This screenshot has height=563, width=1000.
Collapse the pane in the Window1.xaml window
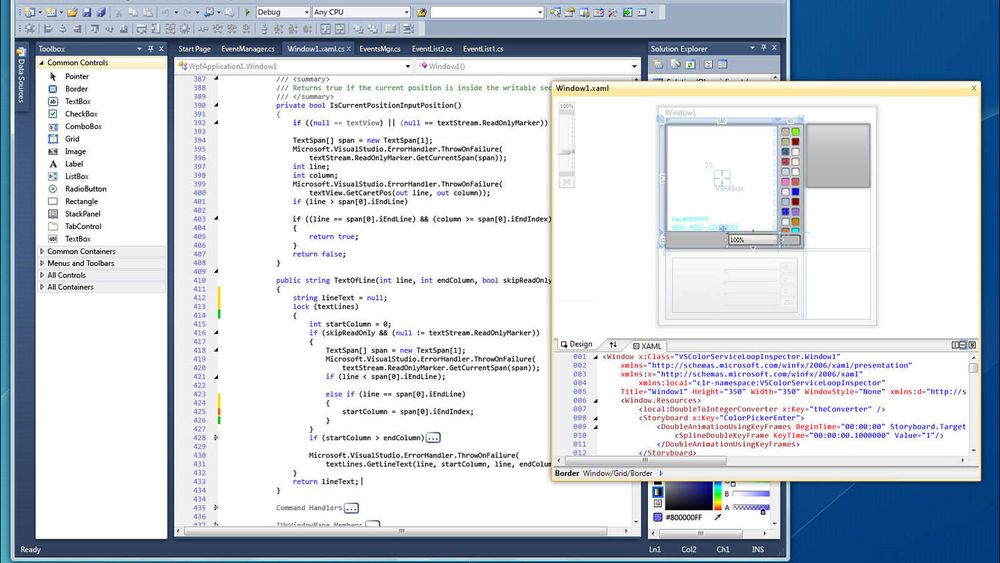(972, 344)
